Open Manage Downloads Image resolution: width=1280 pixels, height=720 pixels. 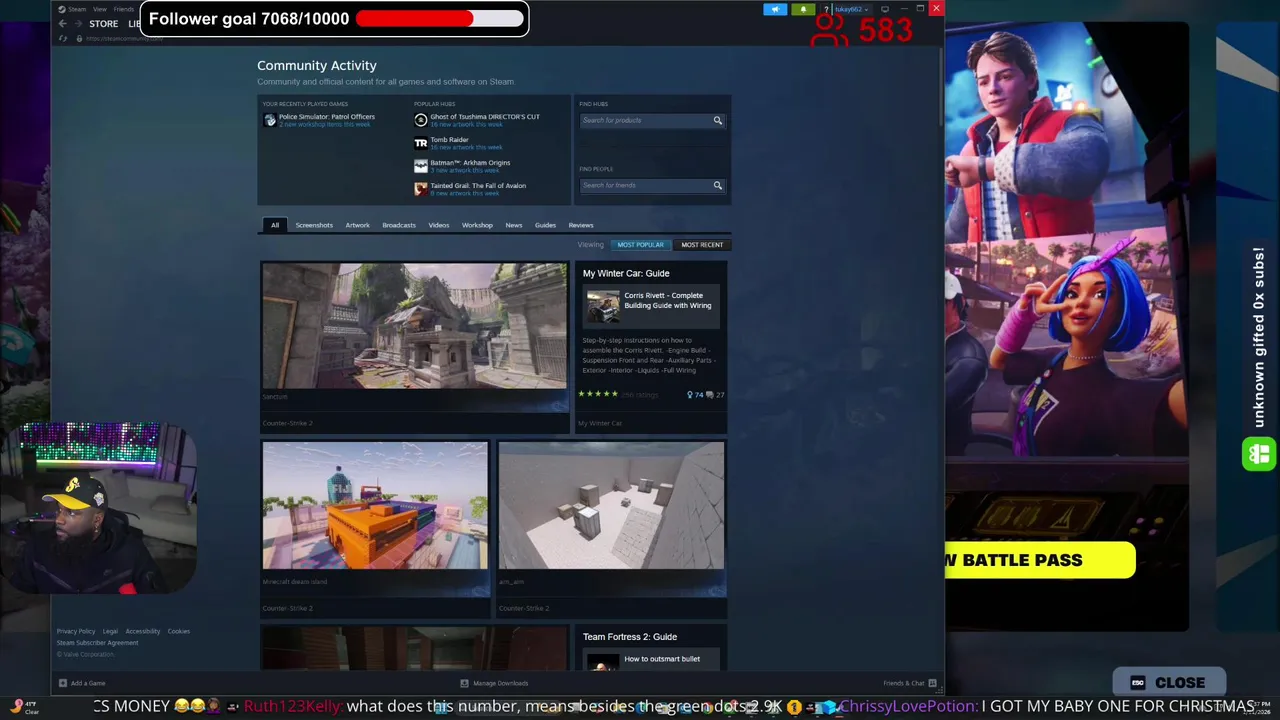(x=494, y=683)
